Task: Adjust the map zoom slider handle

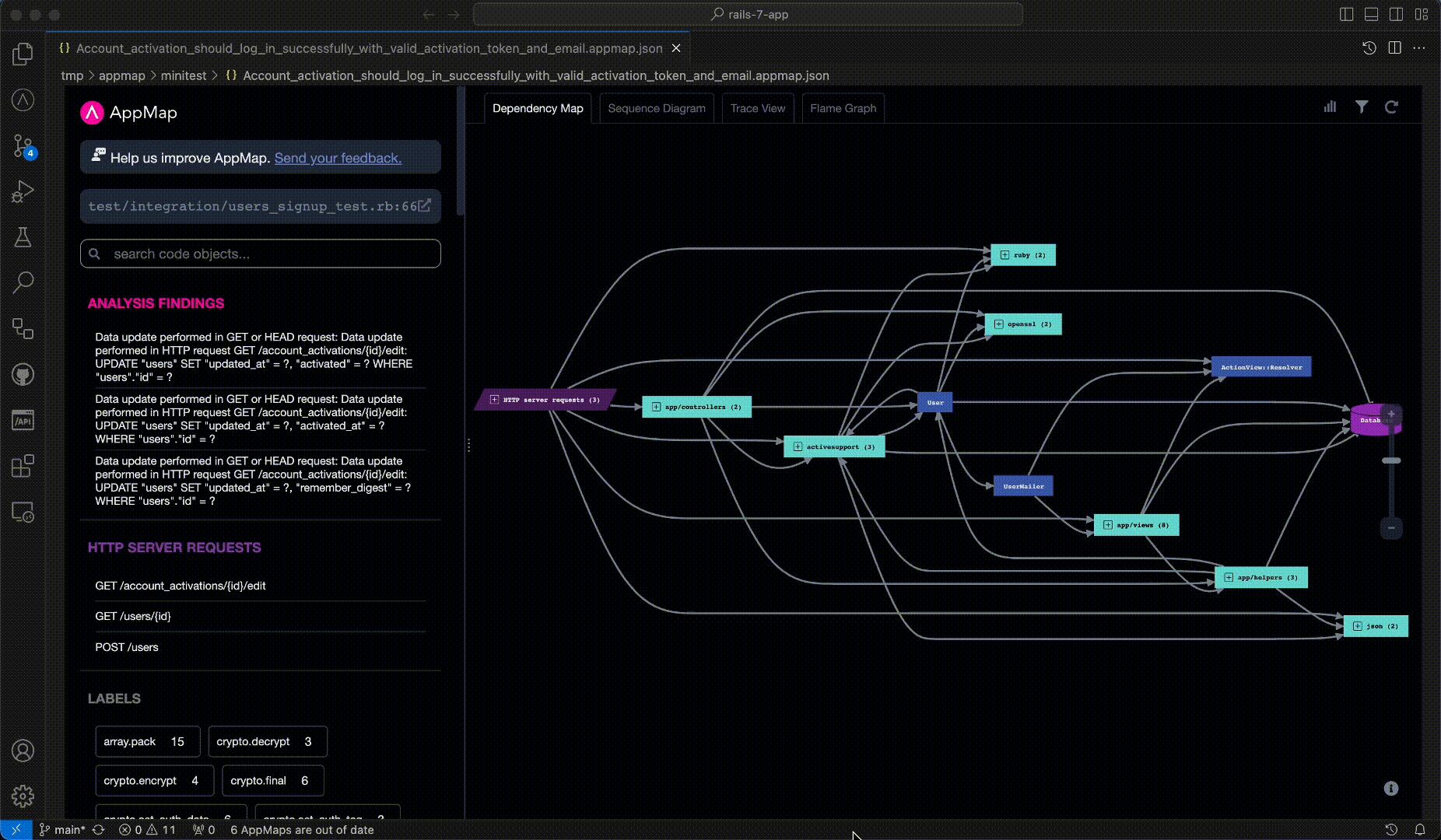Action: 1391,460
